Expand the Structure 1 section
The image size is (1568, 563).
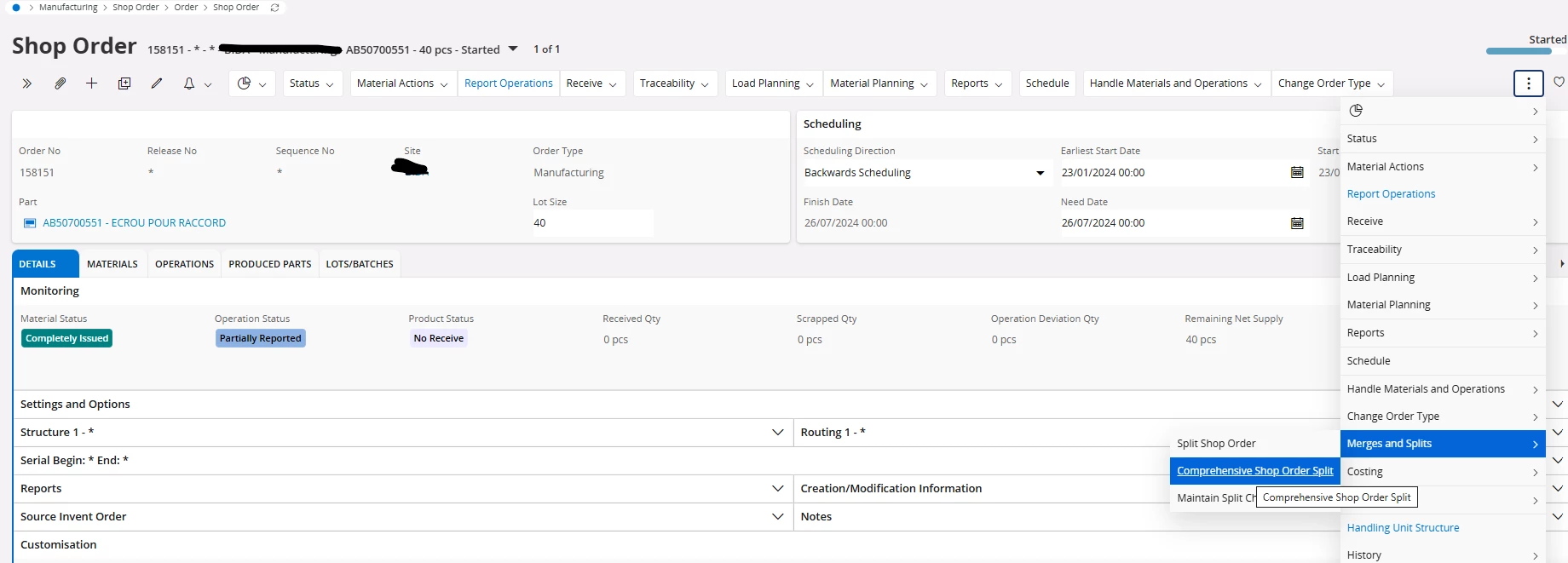click(777, 433)
